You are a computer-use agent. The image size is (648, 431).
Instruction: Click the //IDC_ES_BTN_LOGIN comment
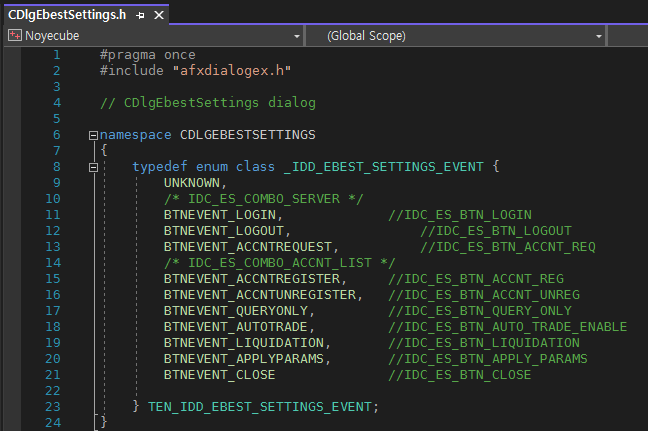tap(460, 215)
